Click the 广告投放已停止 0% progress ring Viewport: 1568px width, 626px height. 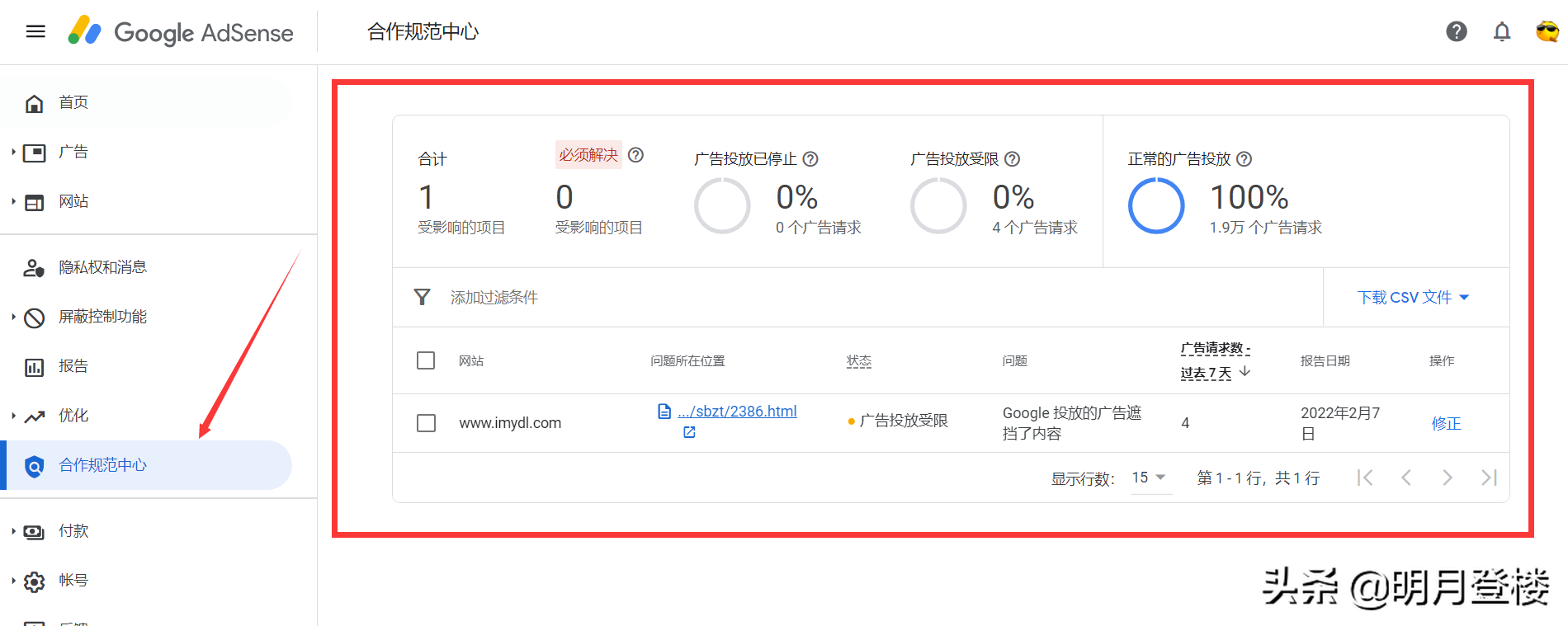[722, 206]
